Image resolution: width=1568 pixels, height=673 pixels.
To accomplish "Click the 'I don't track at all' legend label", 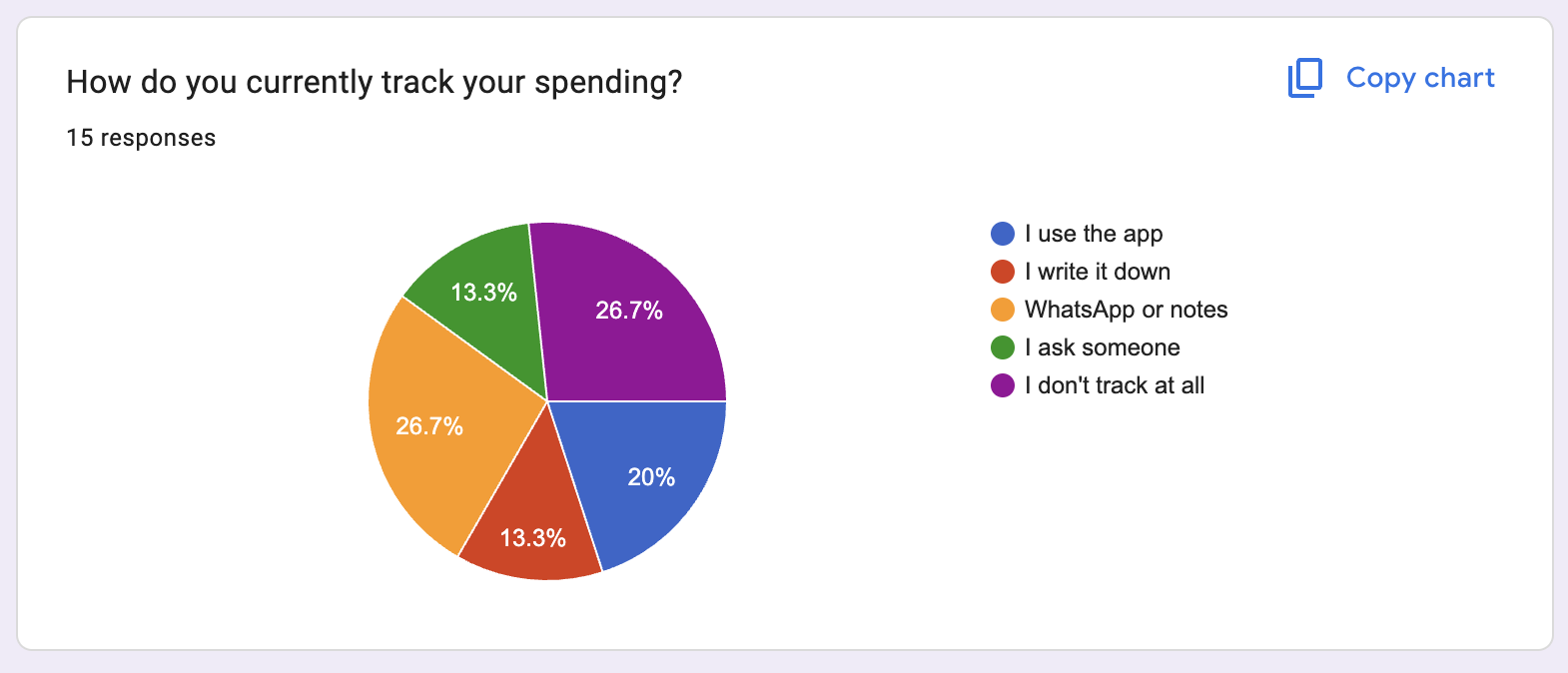I will click(x=1115, y=385).
